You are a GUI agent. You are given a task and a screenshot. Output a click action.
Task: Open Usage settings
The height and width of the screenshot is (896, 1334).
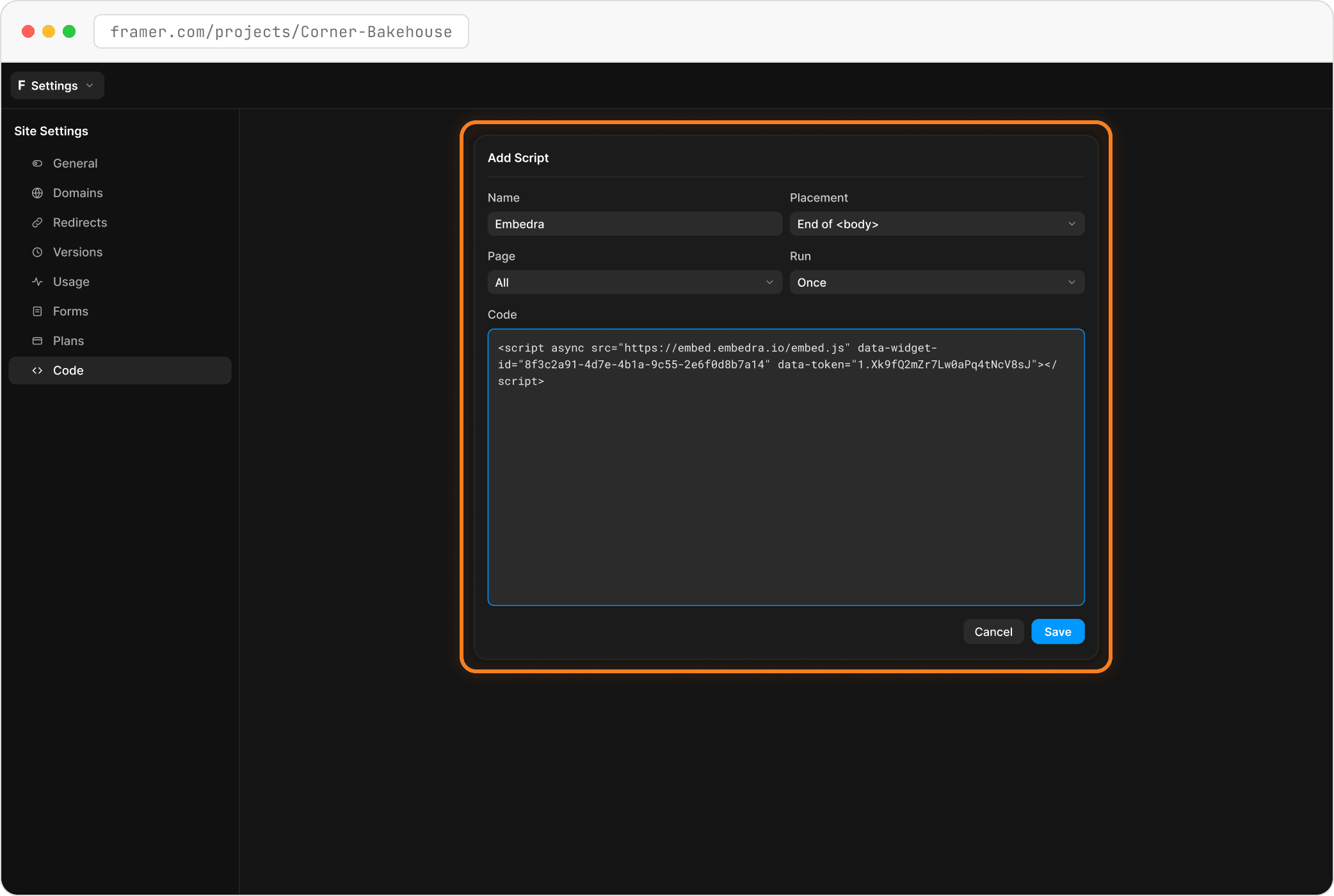[x=120, y=282]
